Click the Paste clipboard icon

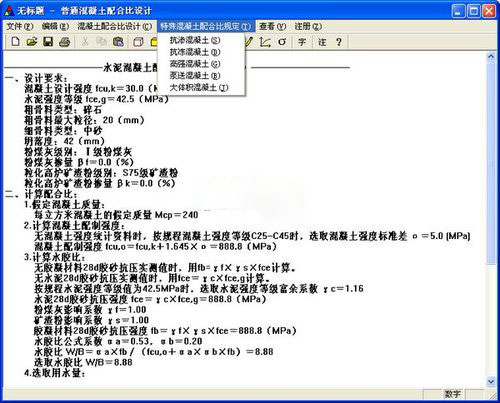coord(118,42)
